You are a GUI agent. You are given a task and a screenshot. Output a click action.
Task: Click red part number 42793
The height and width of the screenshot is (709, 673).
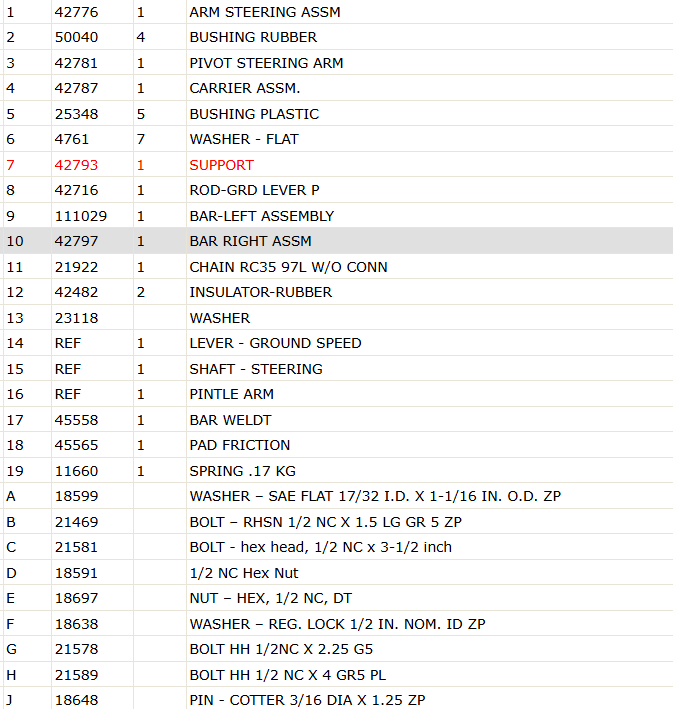pos(76,165)
